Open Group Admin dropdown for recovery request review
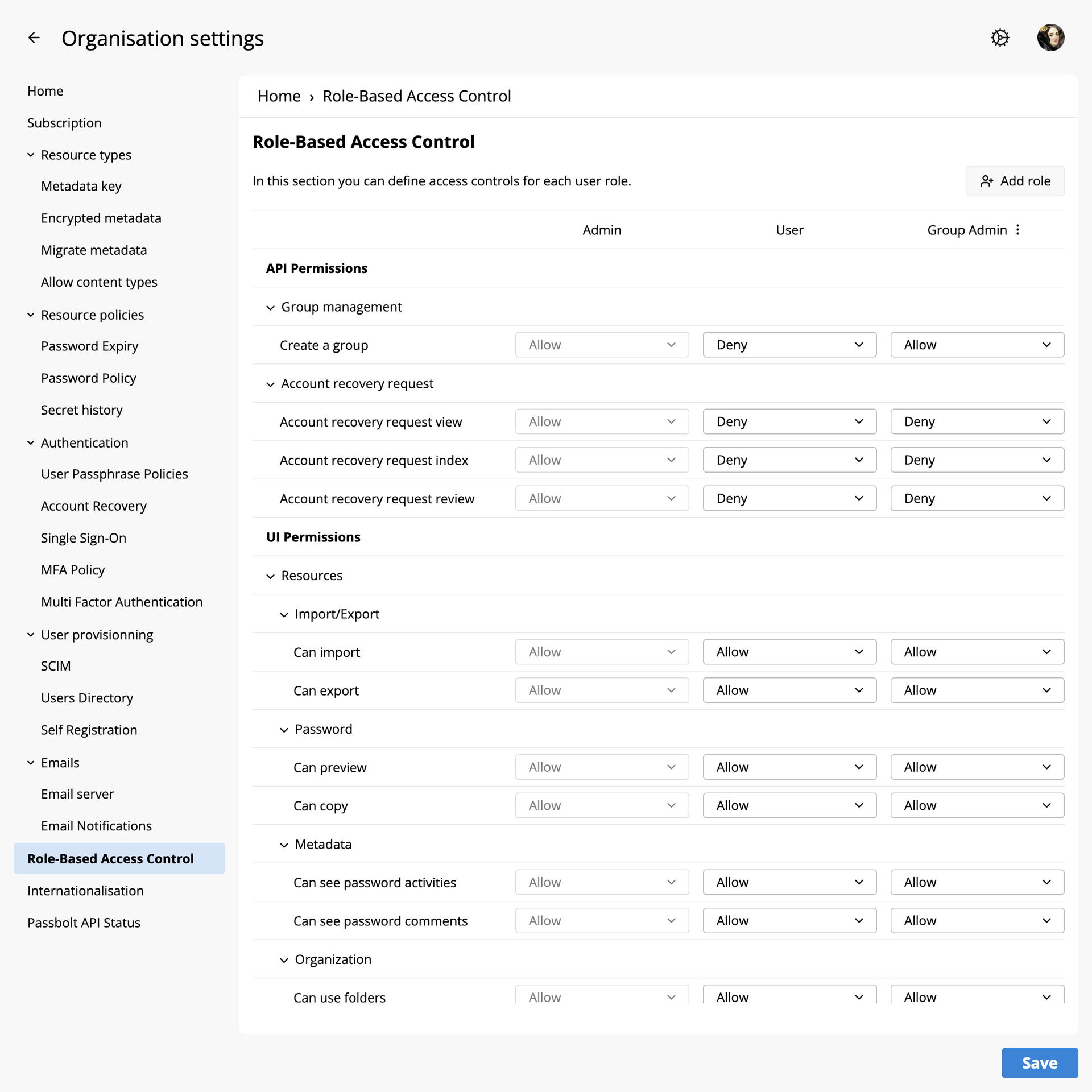 pos(977,499)
